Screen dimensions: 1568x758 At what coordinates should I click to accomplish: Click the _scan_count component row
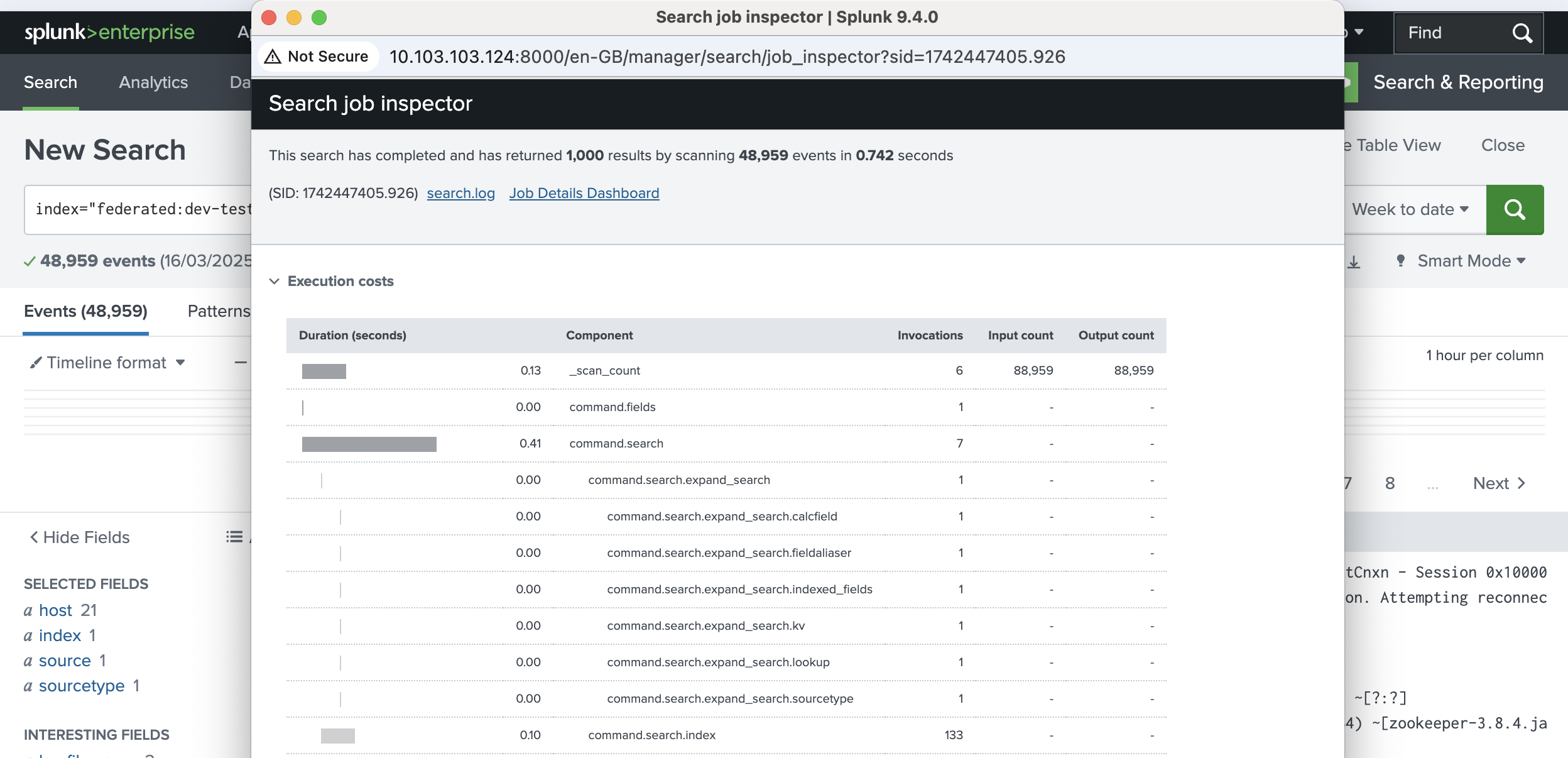[x=726, y=371]
